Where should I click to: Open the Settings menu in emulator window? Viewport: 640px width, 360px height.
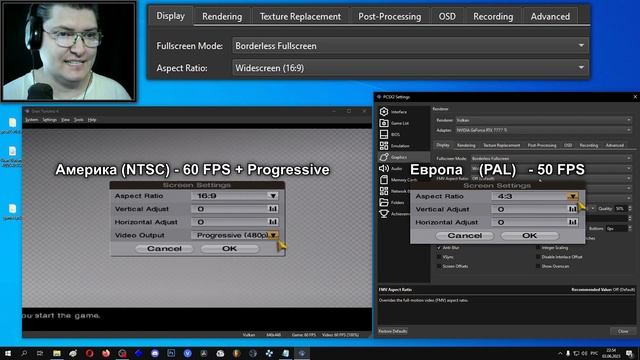tap(49, 120)
